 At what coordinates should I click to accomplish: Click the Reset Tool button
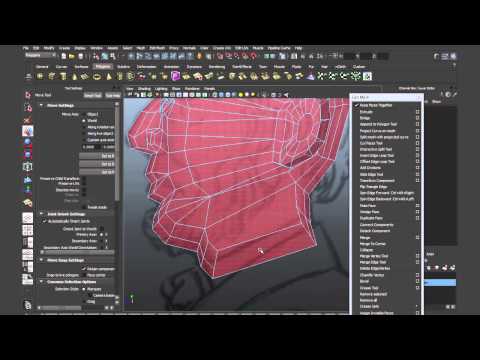92,95
